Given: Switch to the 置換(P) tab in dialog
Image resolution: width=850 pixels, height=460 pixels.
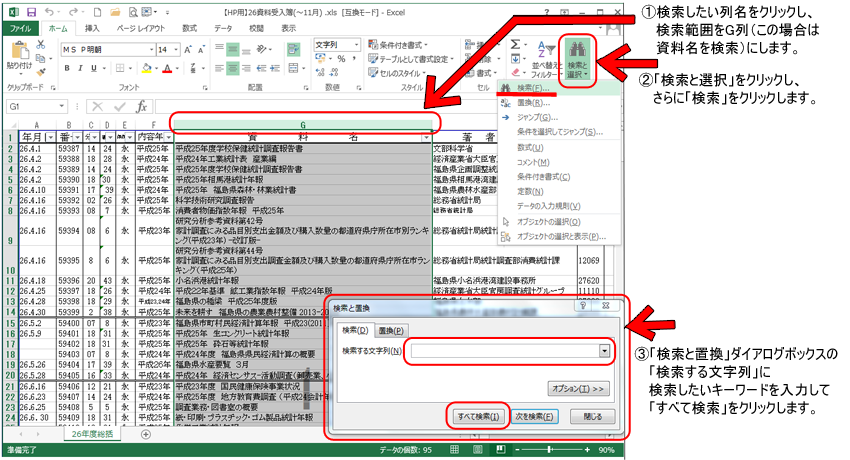Looking at the screenshot, I should click(x=390, y=330).
